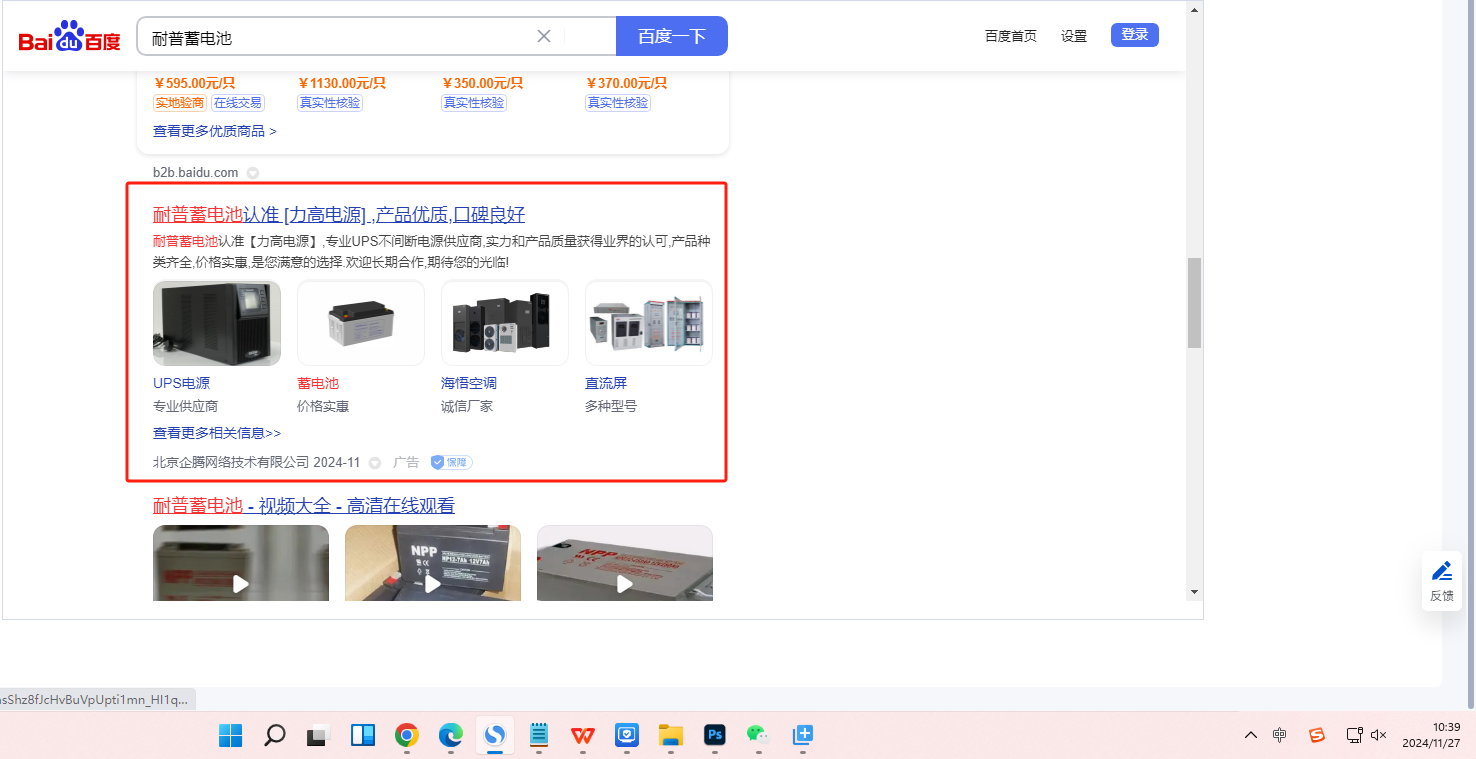Viewport: 1476px width, 759px height.
Task: Play the NPP 12V7Ah battery video
Action: point(433,563)
